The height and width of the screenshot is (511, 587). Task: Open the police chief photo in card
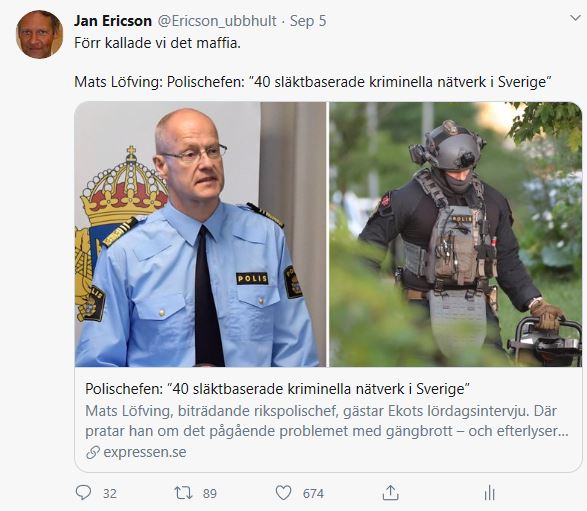click(201, 234)
